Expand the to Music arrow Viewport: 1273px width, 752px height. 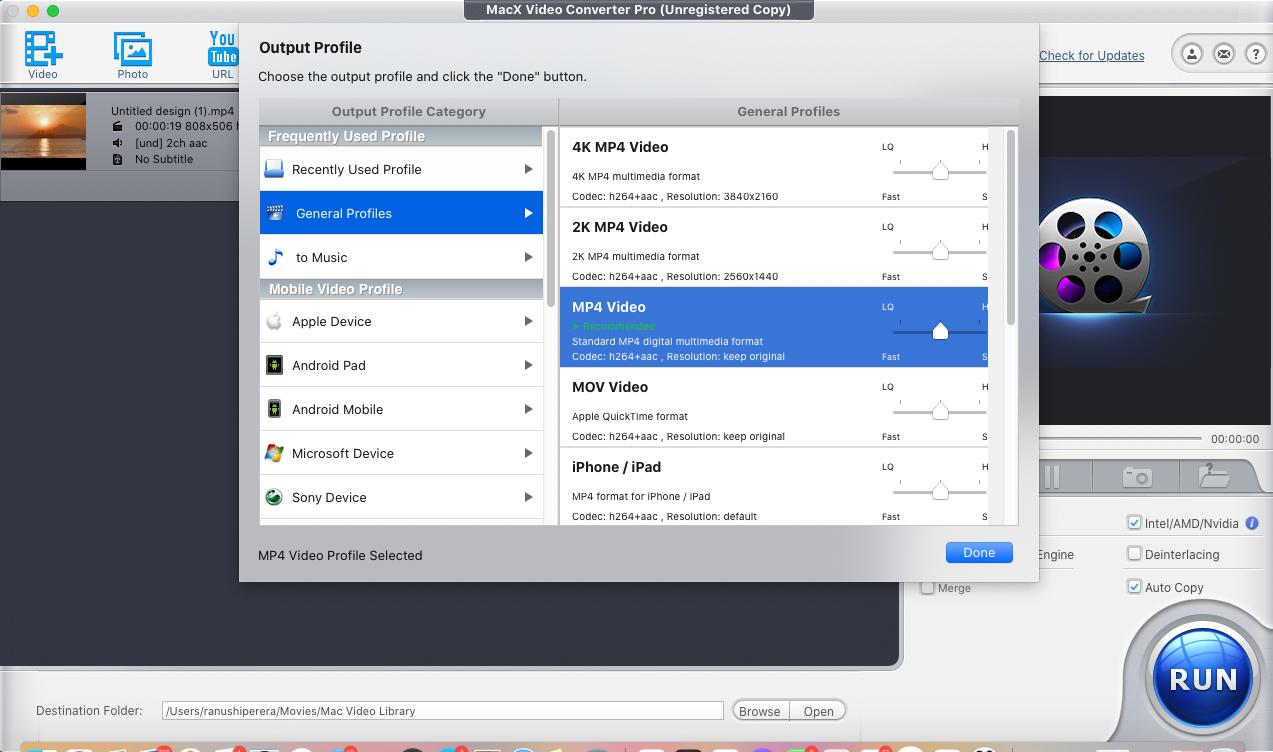528,257
